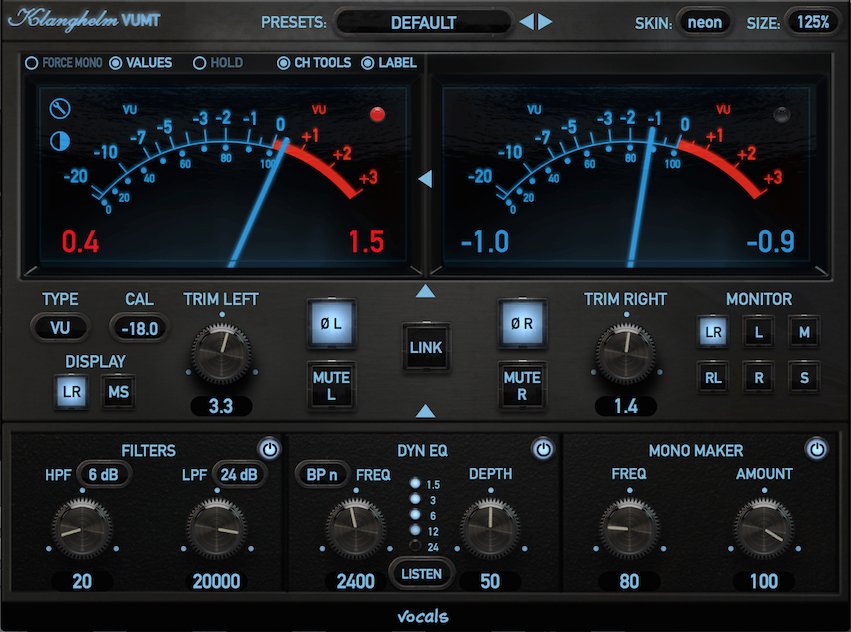Click the Mono Maker FREQ knob
The width and height of the screenshot is (851, 632).
[x=630, y=529]
